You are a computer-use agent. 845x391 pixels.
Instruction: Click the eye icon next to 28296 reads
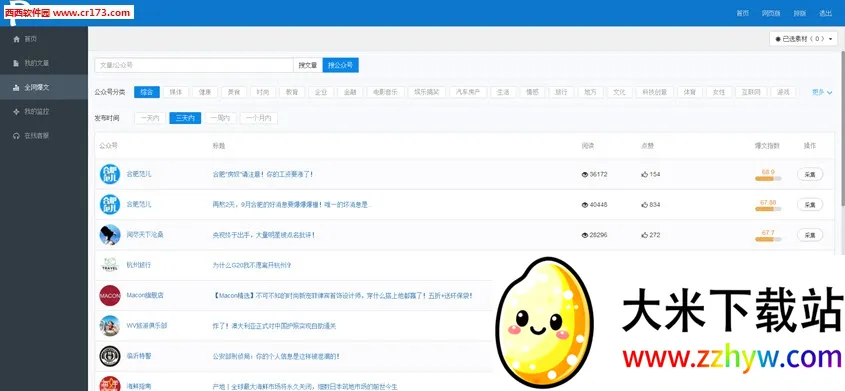585,235
